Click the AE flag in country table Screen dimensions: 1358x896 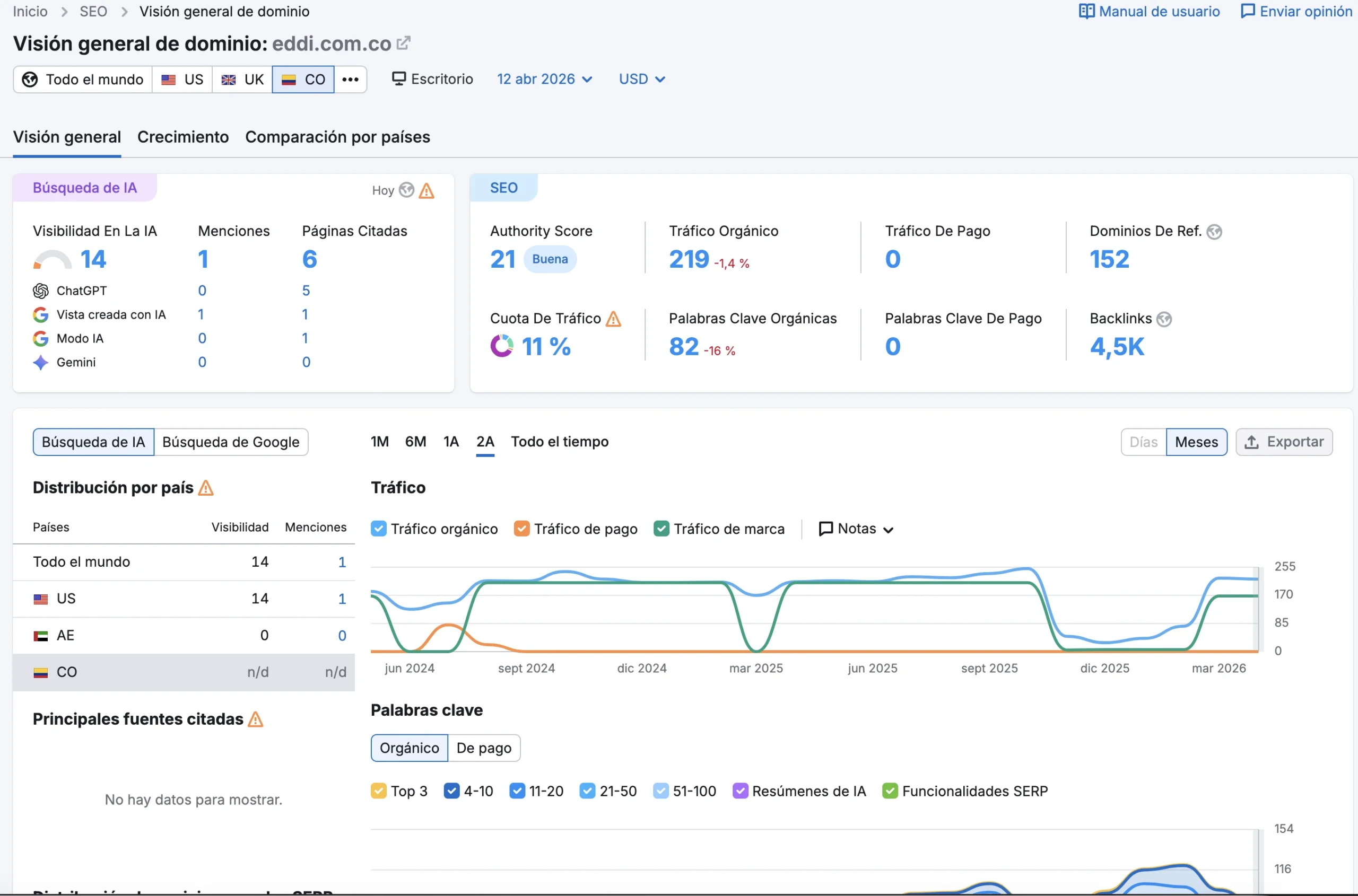coord(41,636)
